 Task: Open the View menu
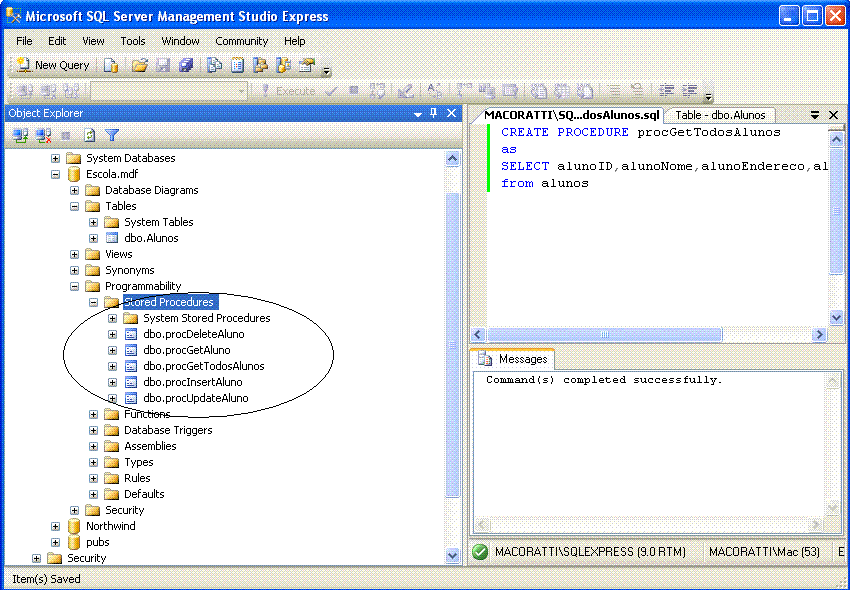click(93, 41)
